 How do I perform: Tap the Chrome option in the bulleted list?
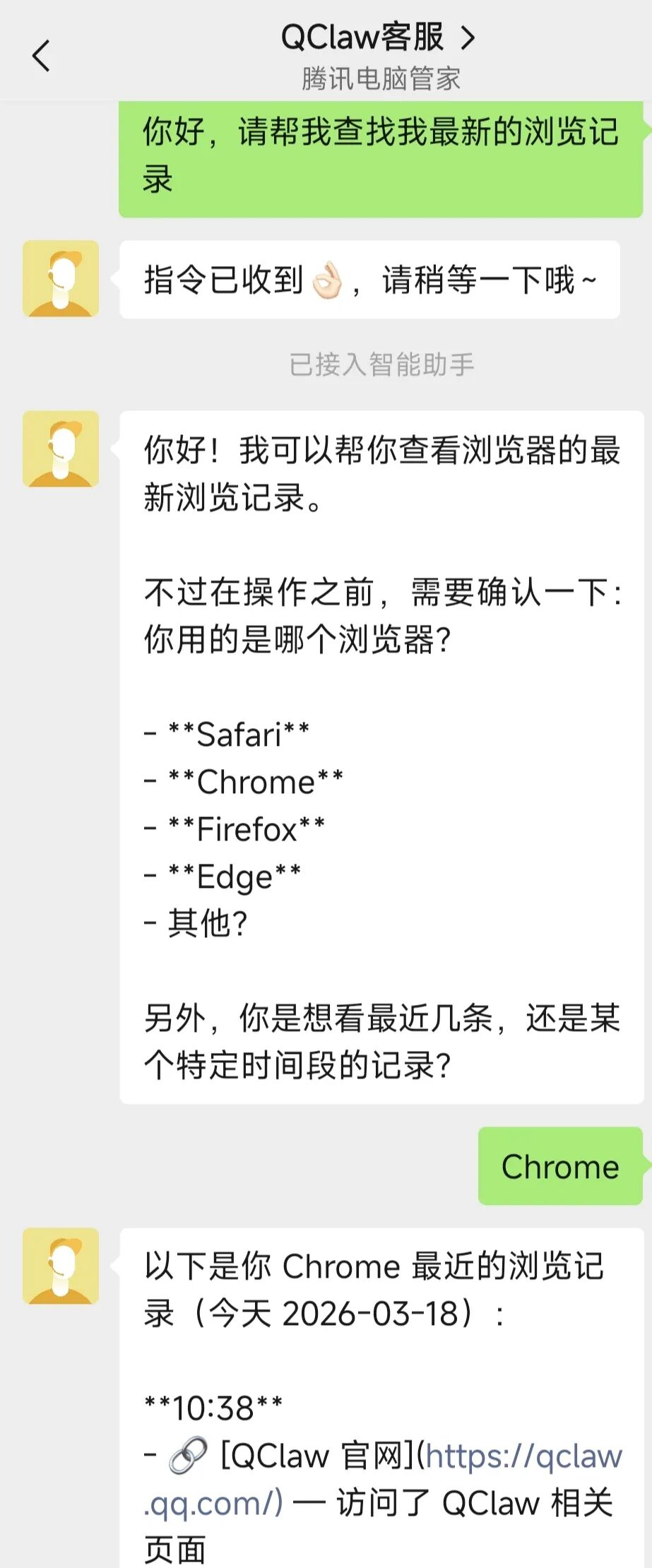[x=255, y=782]
